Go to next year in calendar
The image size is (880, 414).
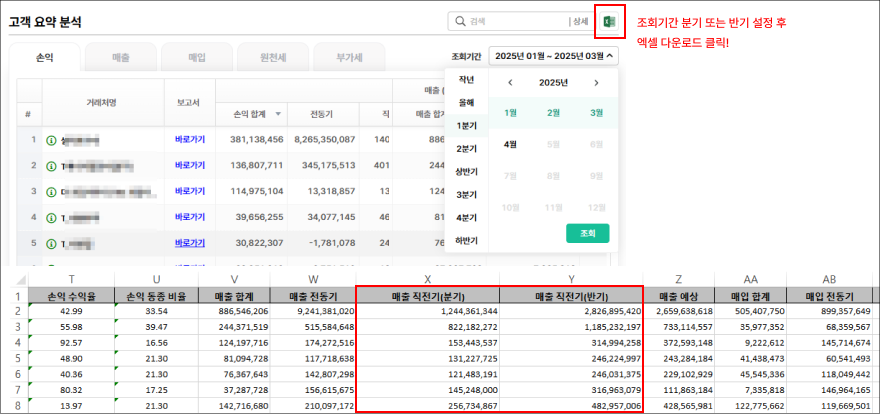tap(597, 83)
